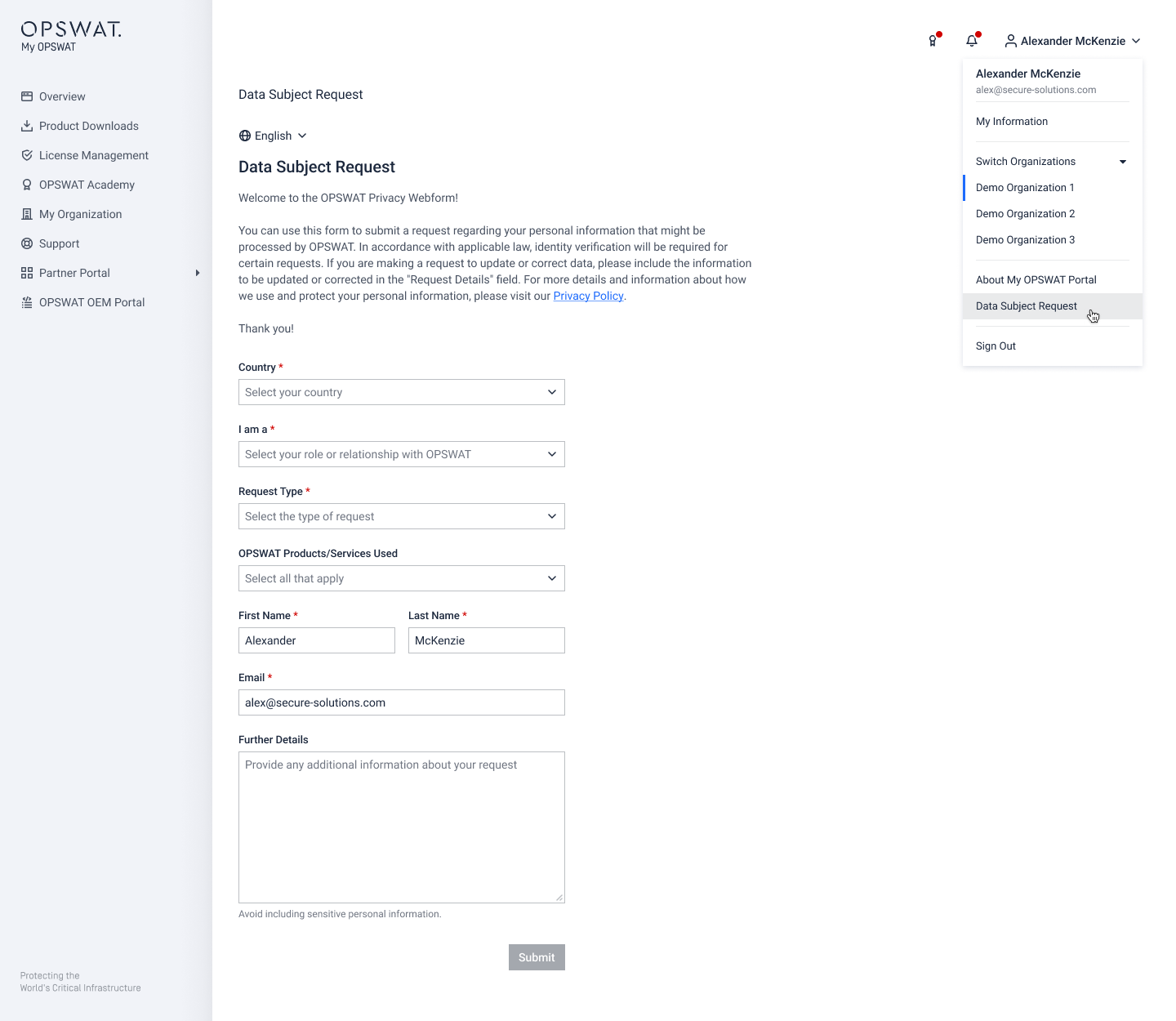
Task: Click 'Avoid including sensitive personal information' hint
Action: [340, 914]
